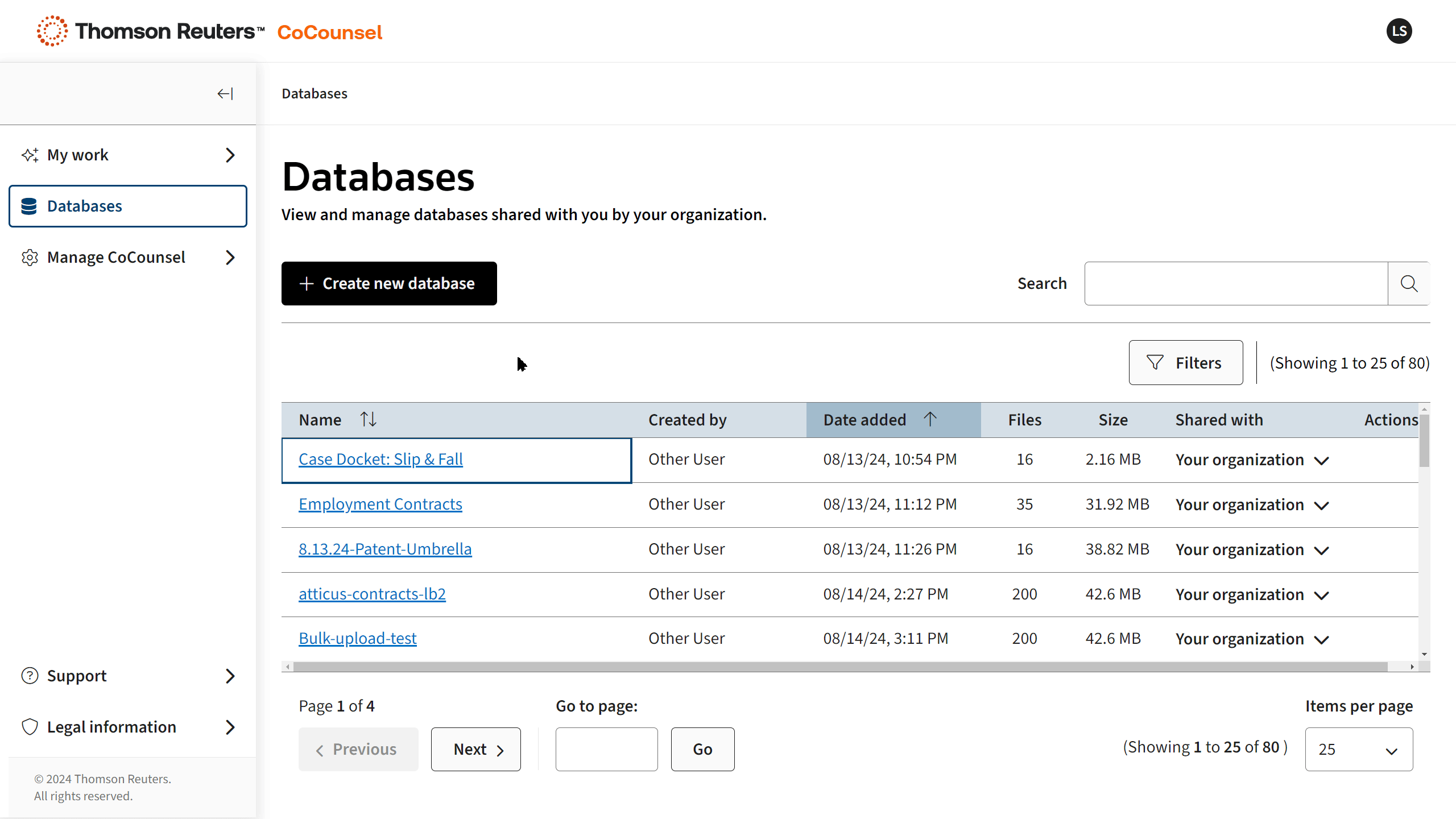Sort table by Name arrows icon
Screen dimensions: 1456x819
(x=368, y=420)
